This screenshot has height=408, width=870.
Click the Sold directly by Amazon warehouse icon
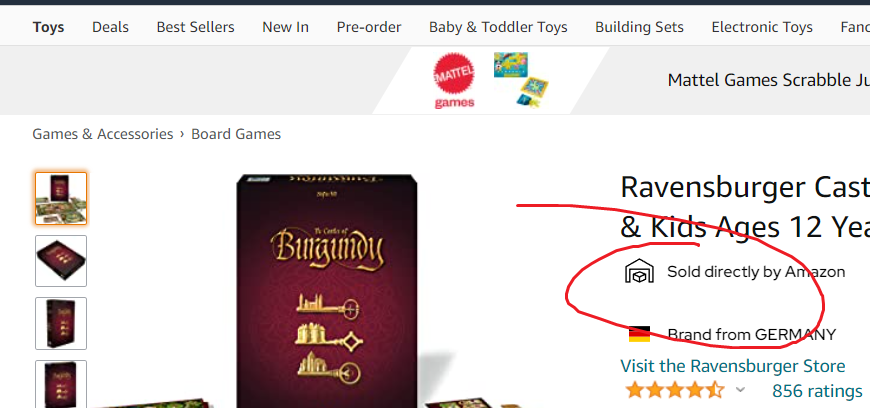[x=639, y=271]
